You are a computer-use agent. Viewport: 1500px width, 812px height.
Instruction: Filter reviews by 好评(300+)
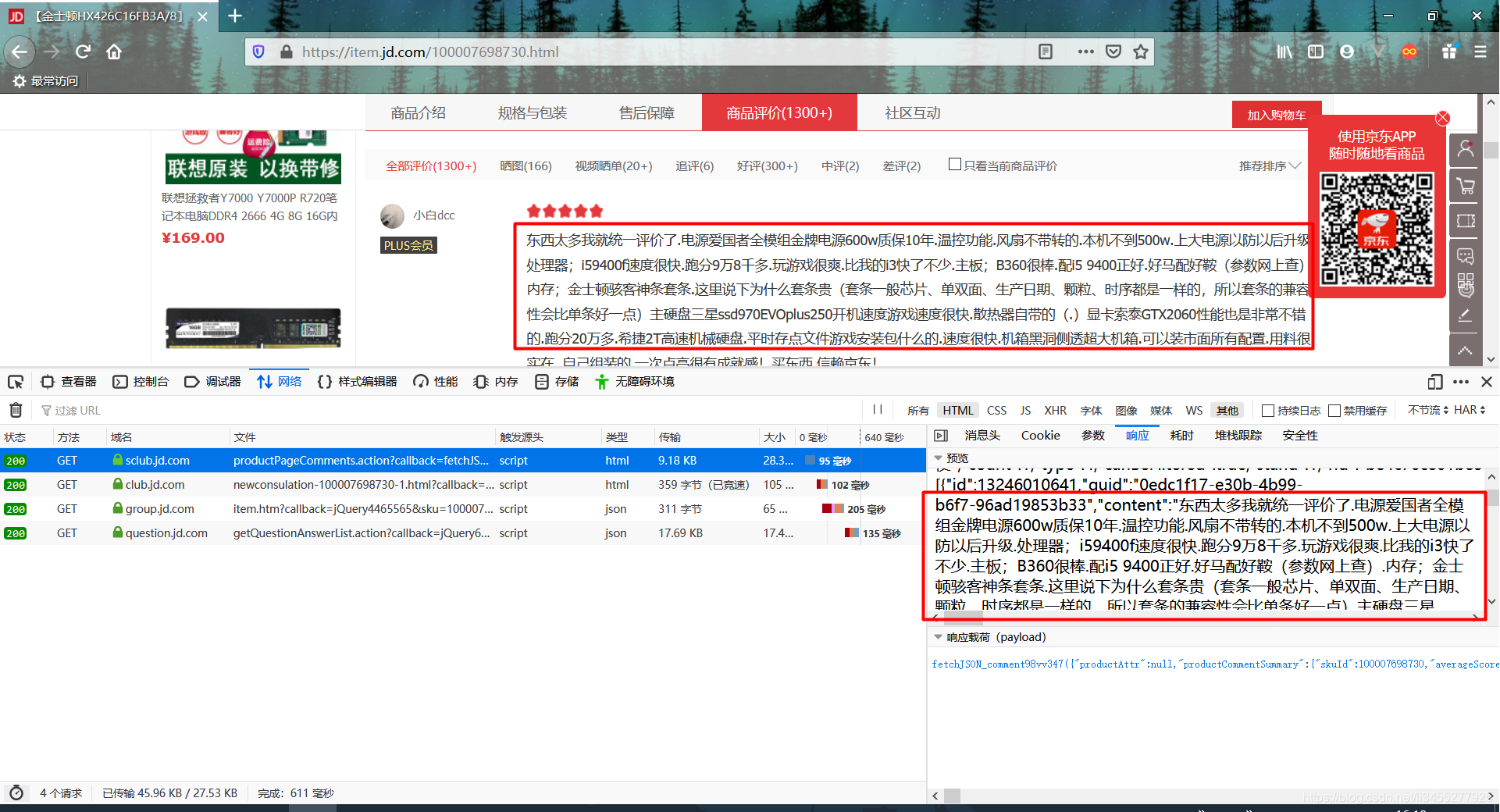[x=768, y=166]
